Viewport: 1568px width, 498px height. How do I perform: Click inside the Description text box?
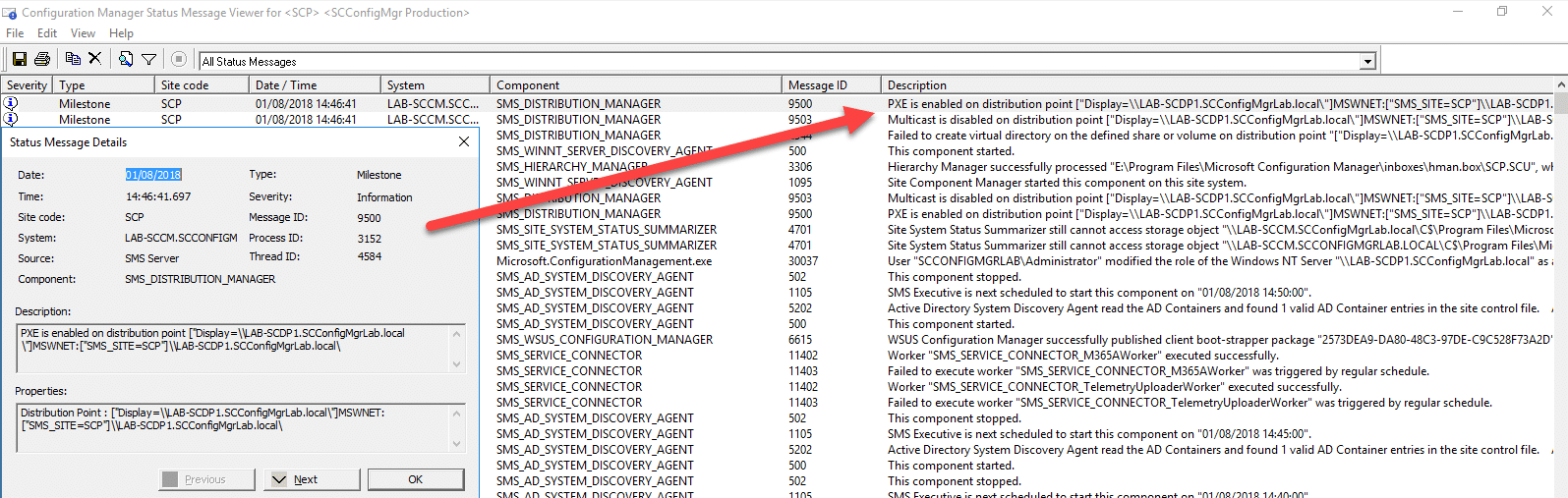pos(233,349)
